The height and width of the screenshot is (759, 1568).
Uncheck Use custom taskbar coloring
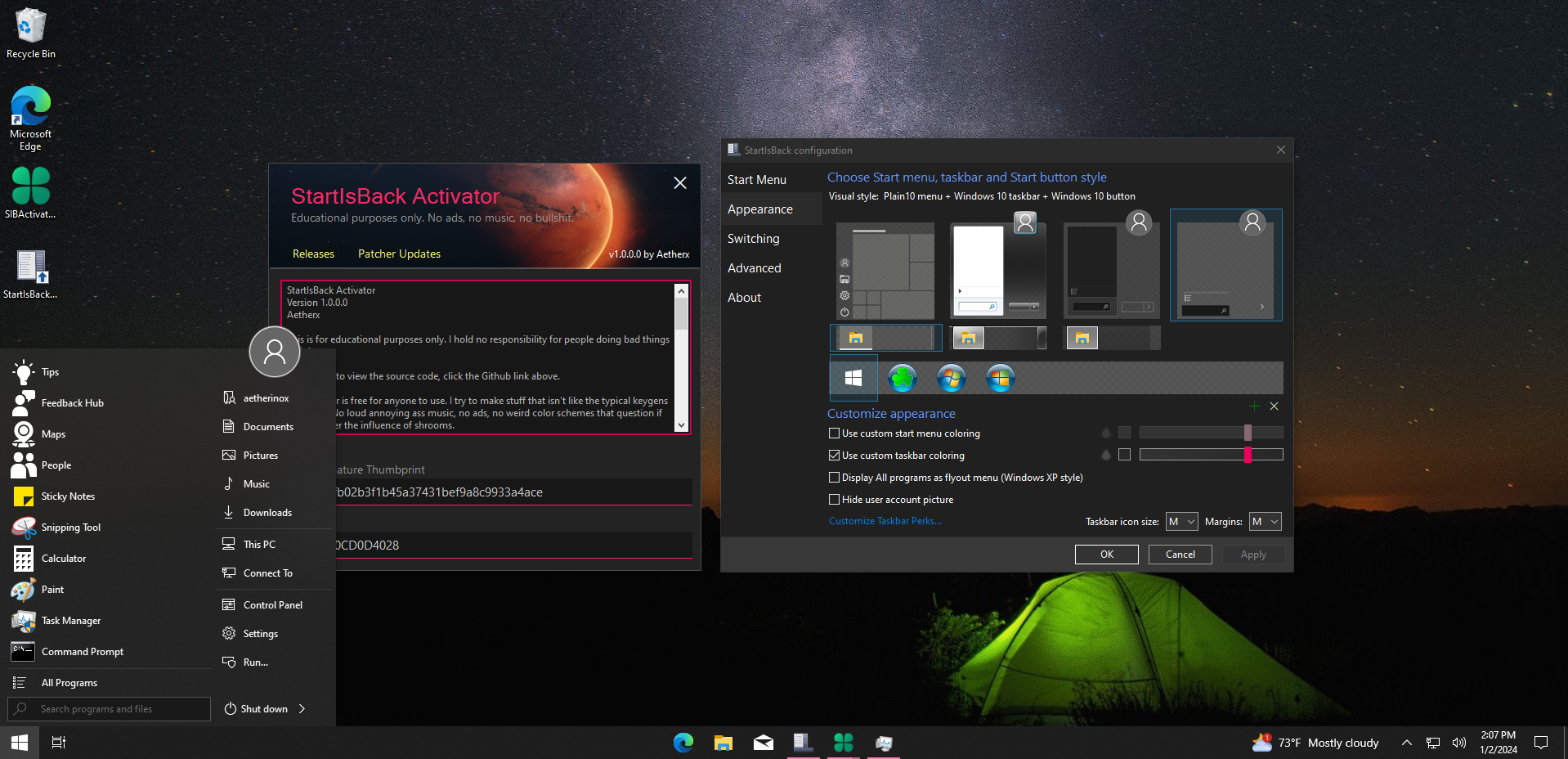(x=835, y=456)
